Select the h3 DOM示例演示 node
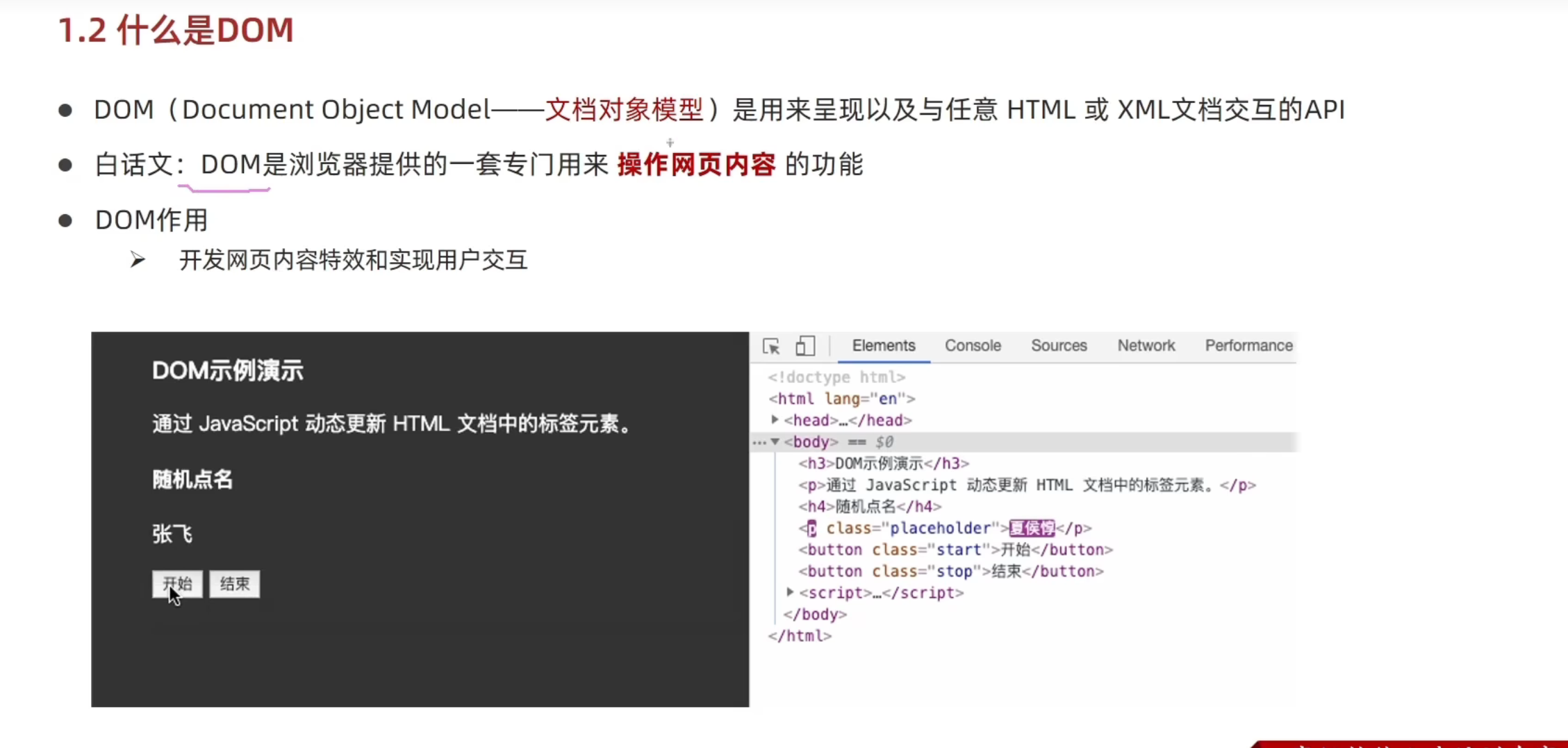Screen dimensions: 1568x748 883,463
